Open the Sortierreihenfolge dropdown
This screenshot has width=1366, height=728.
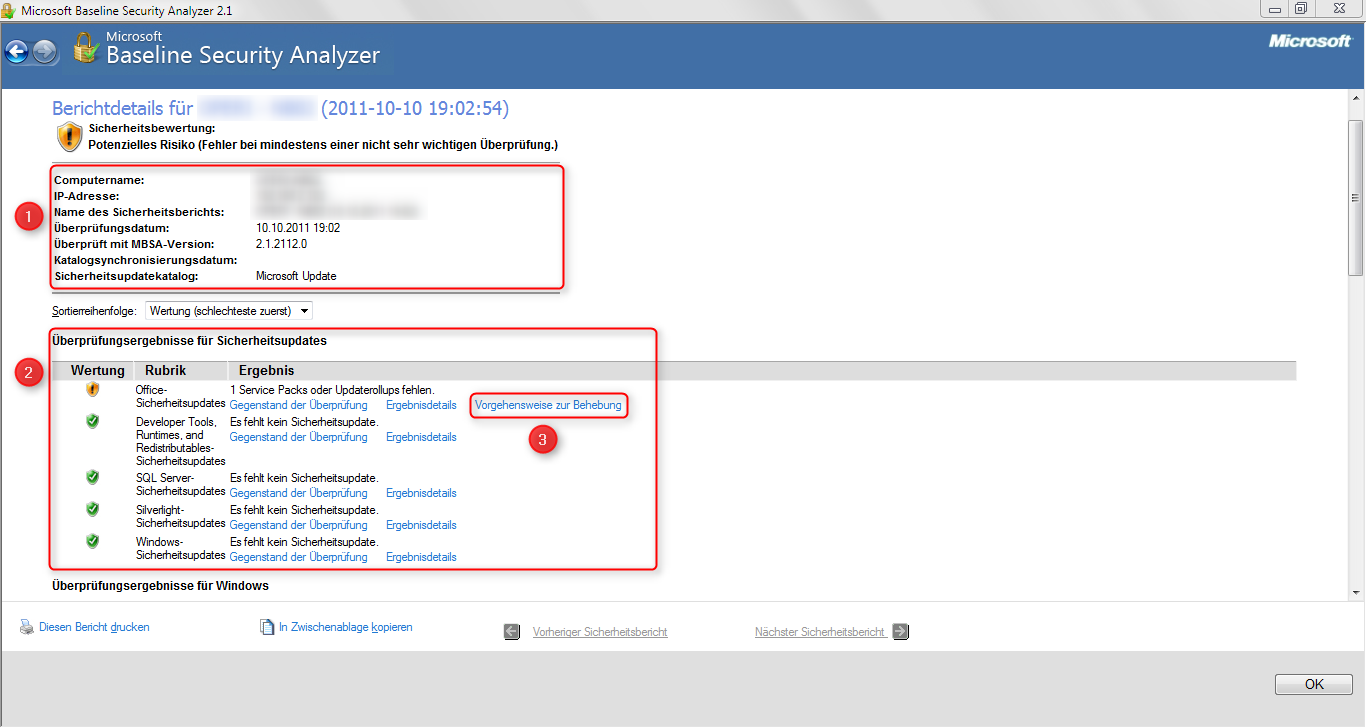click(x=303, y=310)
